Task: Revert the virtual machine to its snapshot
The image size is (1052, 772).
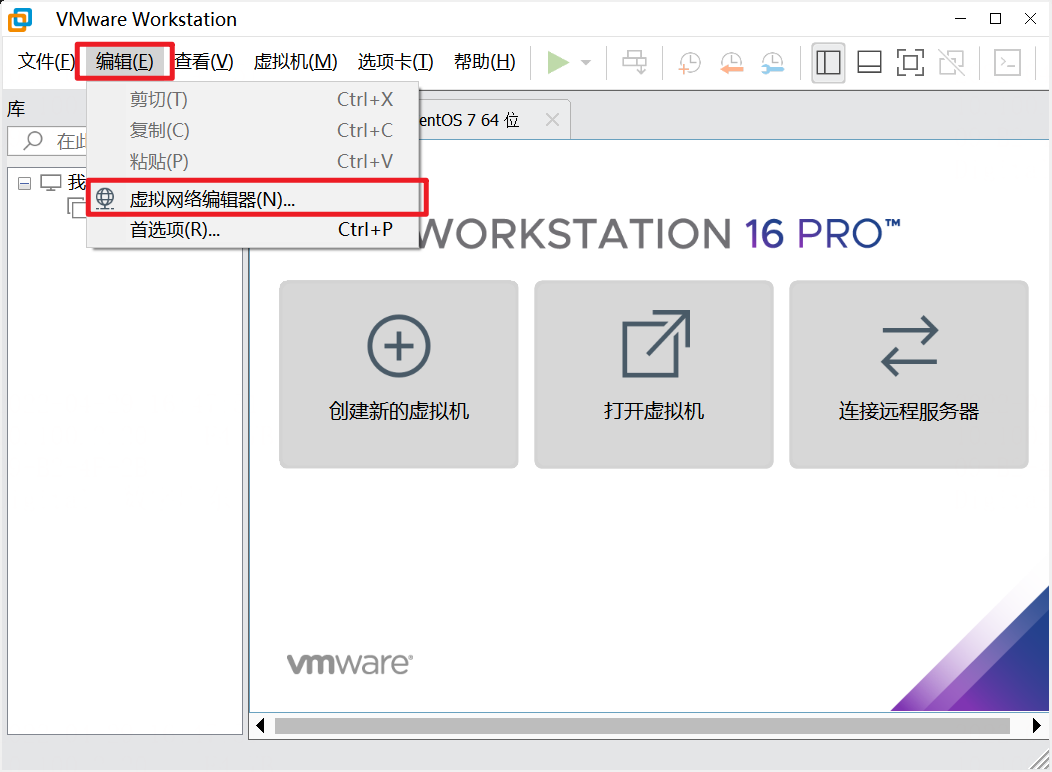Action: point(731,62)
